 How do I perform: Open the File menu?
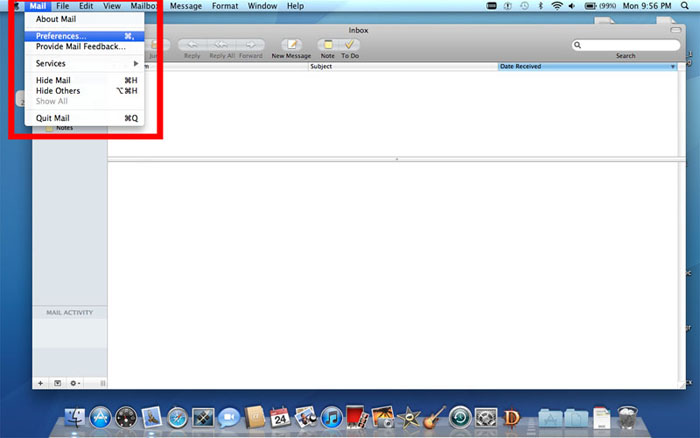pos(62,6)
